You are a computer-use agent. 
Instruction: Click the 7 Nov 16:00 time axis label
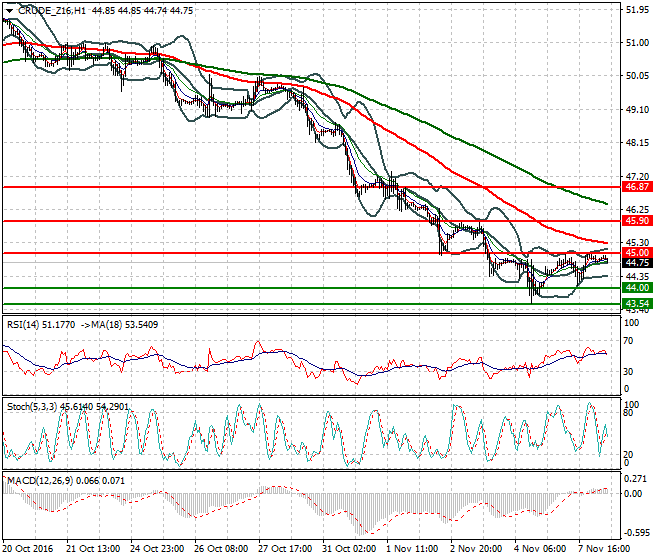point(604,549)
